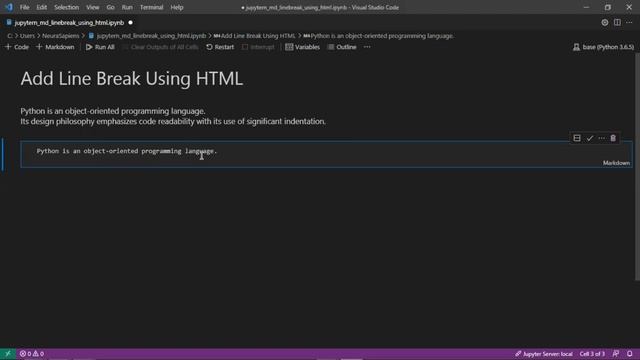Click the feedback icon in the status bar
This screenshot has height=360, width=640.
[x=616, y=354]
